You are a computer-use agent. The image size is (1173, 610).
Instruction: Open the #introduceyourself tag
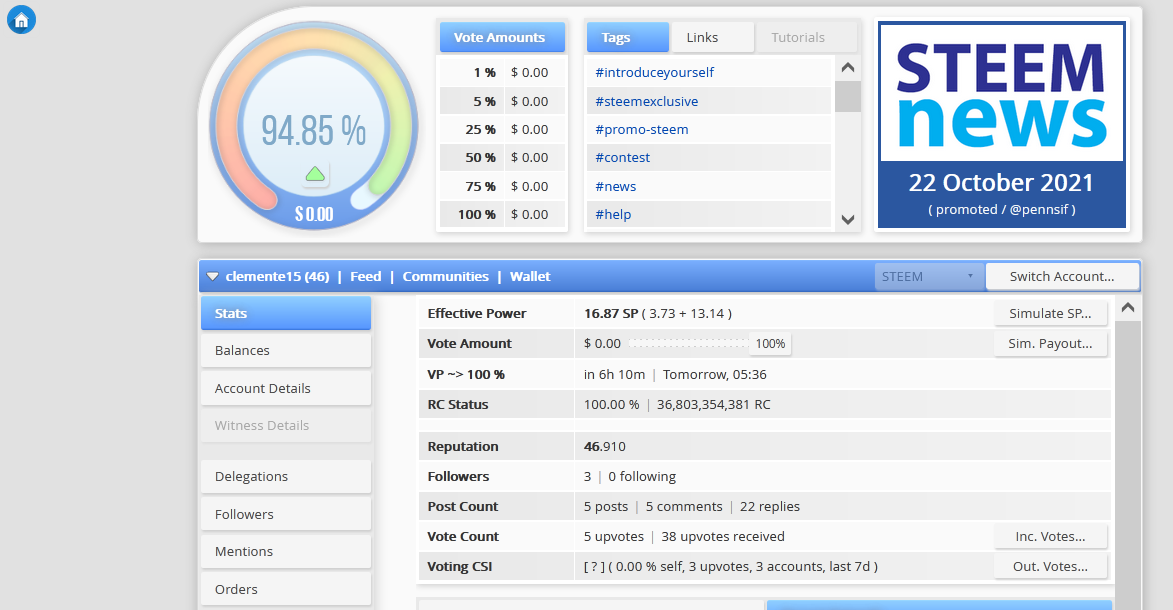tap(655, 73)
